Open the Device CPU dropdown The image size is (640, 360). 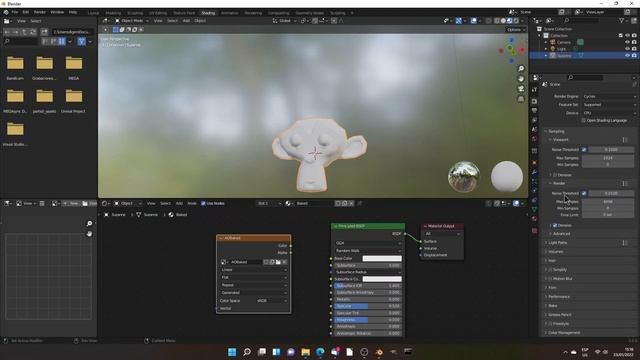[x=609, y=113]
